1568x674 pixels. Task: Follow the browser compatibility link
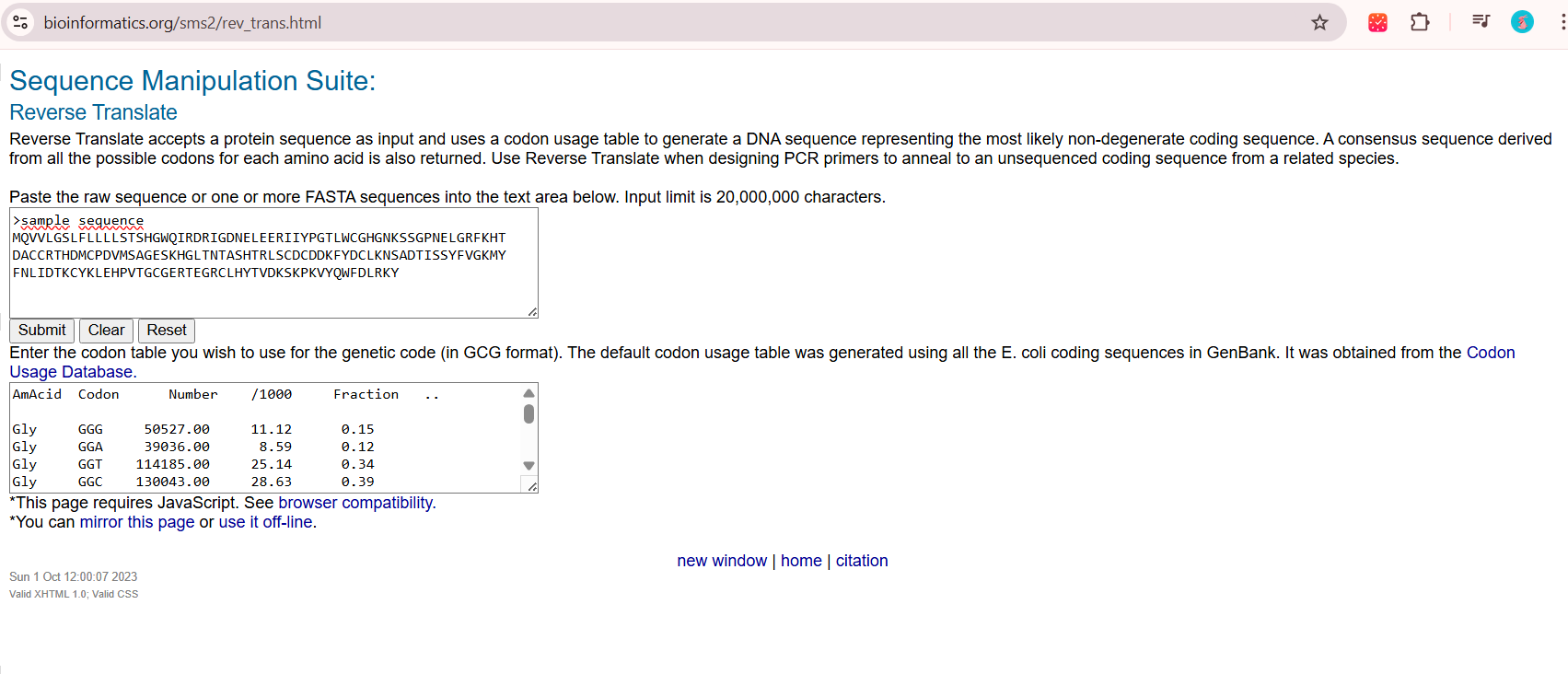tap(356, 503)
